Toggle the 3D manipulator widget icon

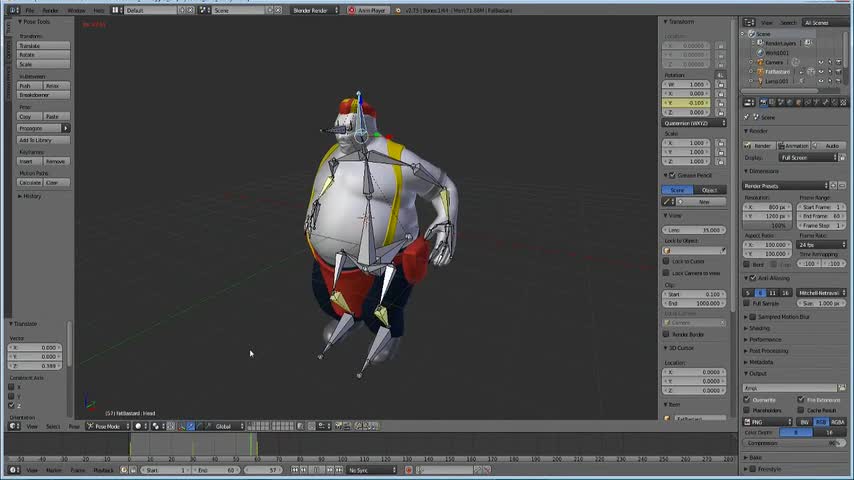(181, 426)
